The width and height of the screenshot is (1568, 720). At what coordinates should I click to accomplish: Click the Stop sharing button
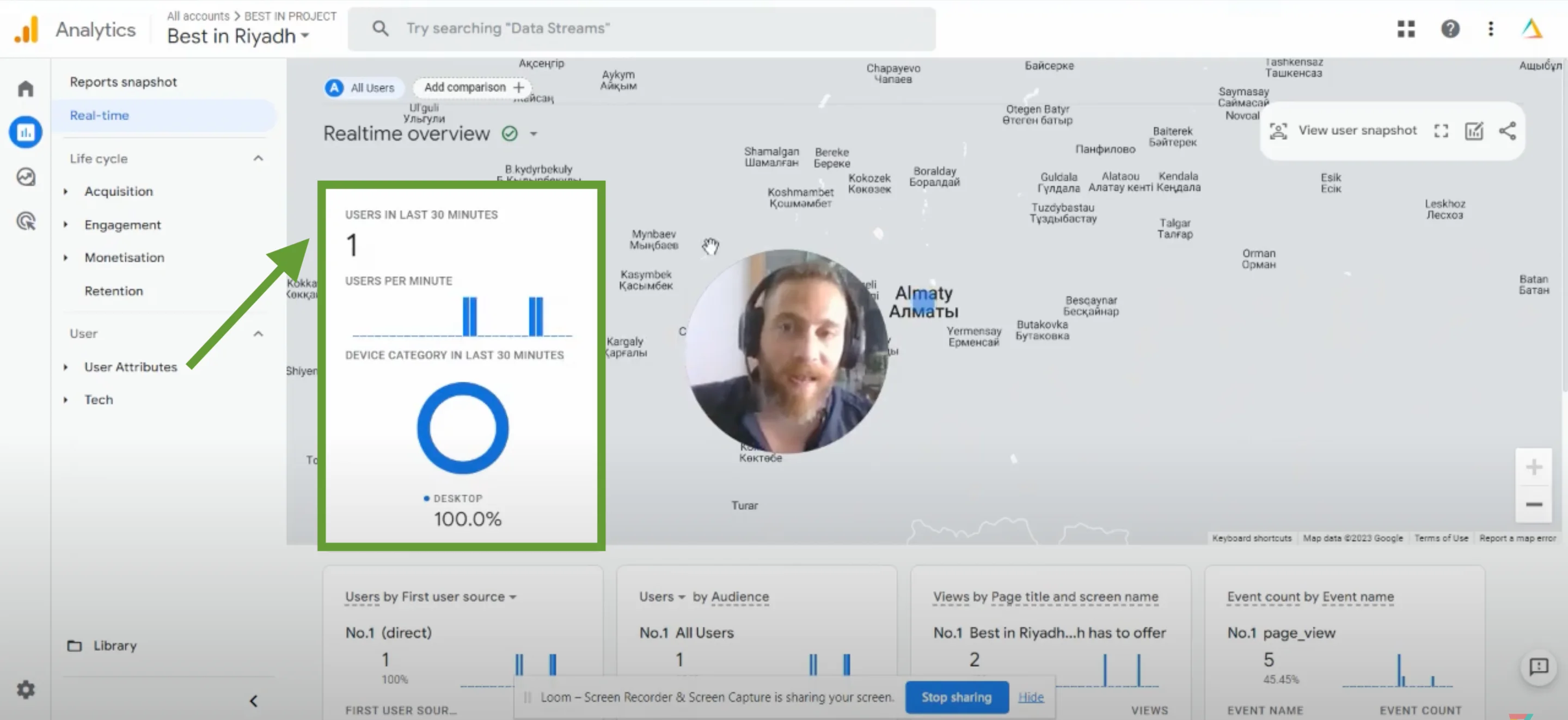955,697
